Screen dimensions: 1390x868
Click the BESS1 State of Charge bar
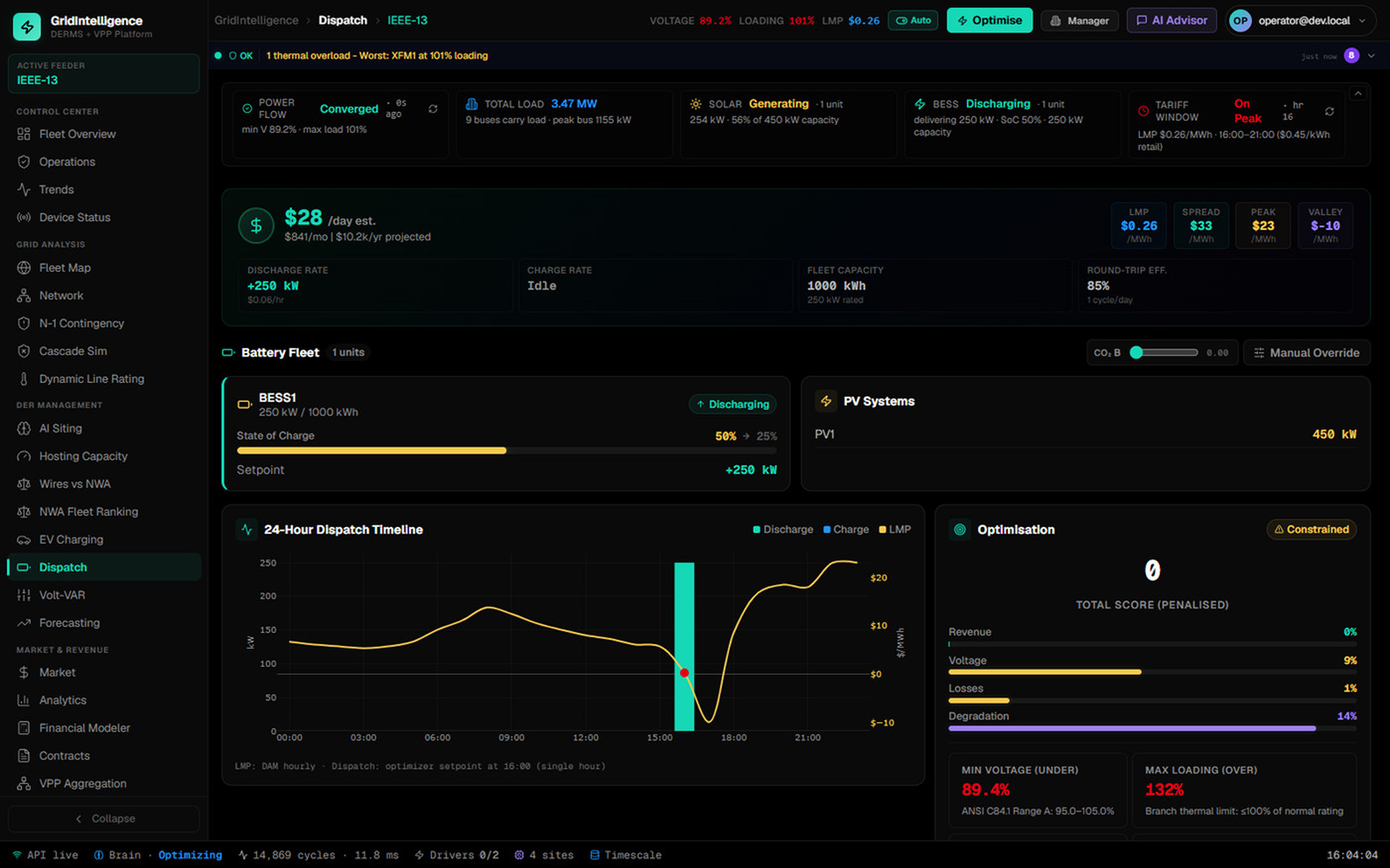(506, 451)
